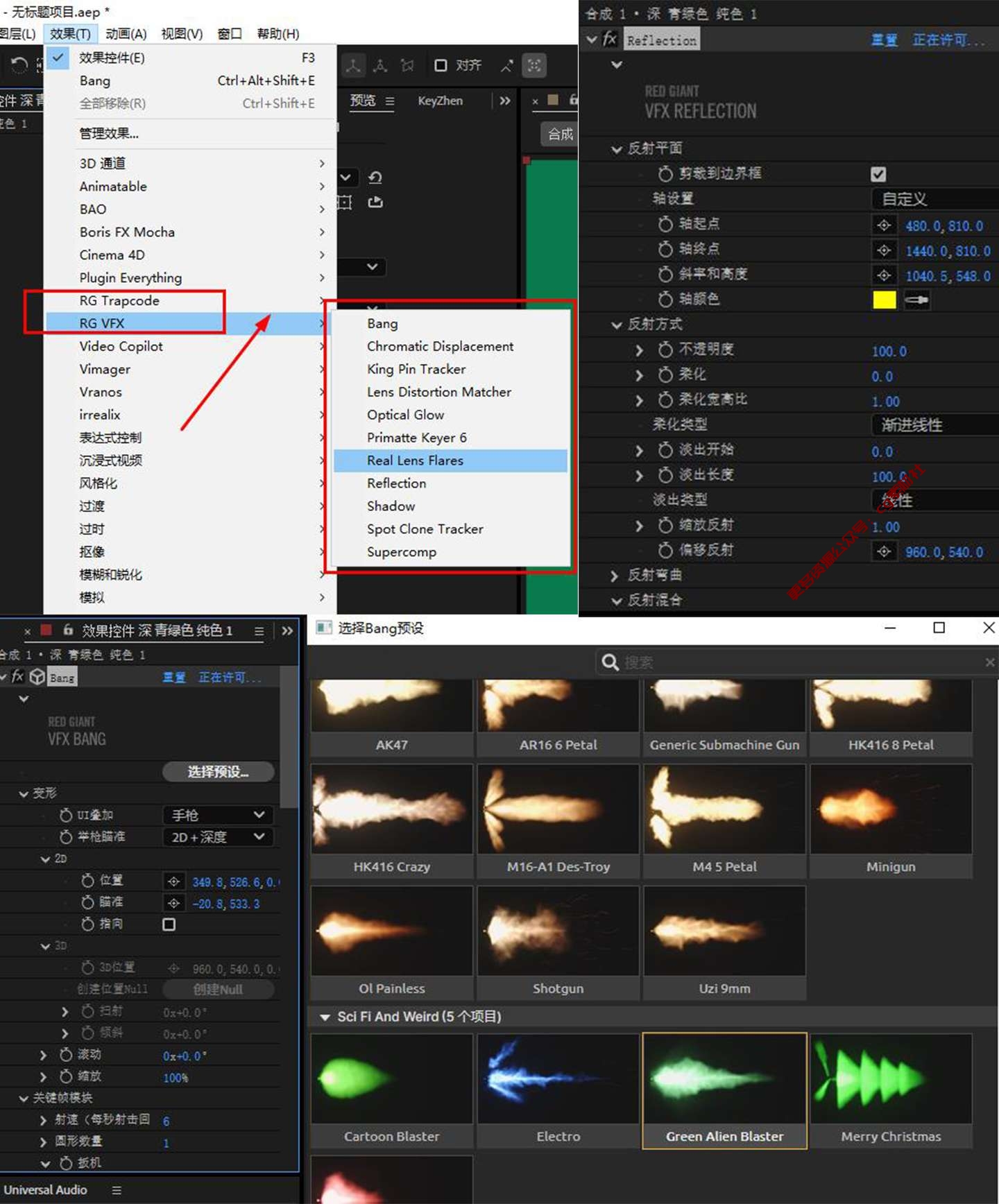
Task: Click the stopwatch icon for 轴颜色
Action: (x=665, y=299)
